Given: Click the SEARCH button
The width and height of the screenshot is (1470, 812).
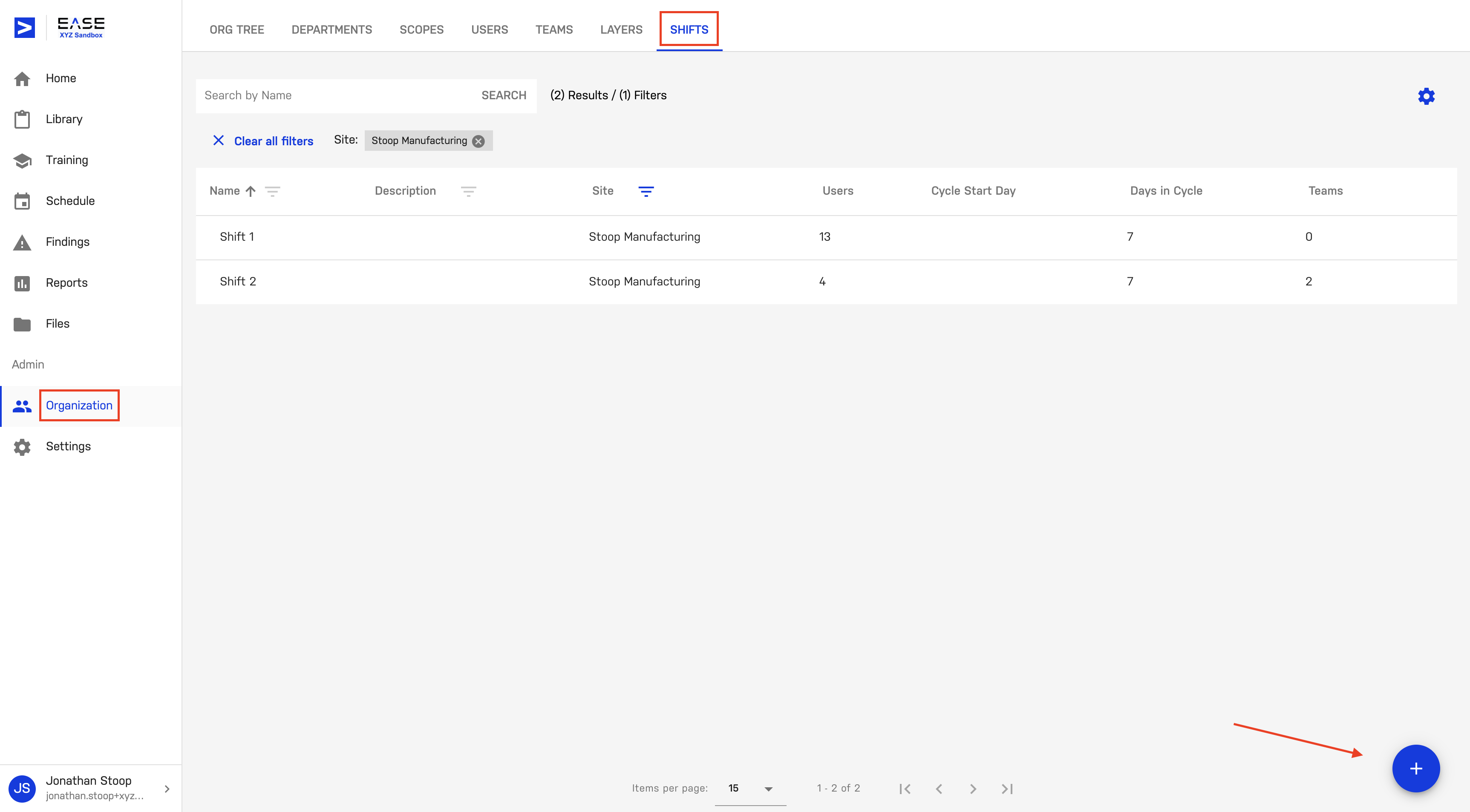Looking at the screenshot, I should tap(503, 95).
